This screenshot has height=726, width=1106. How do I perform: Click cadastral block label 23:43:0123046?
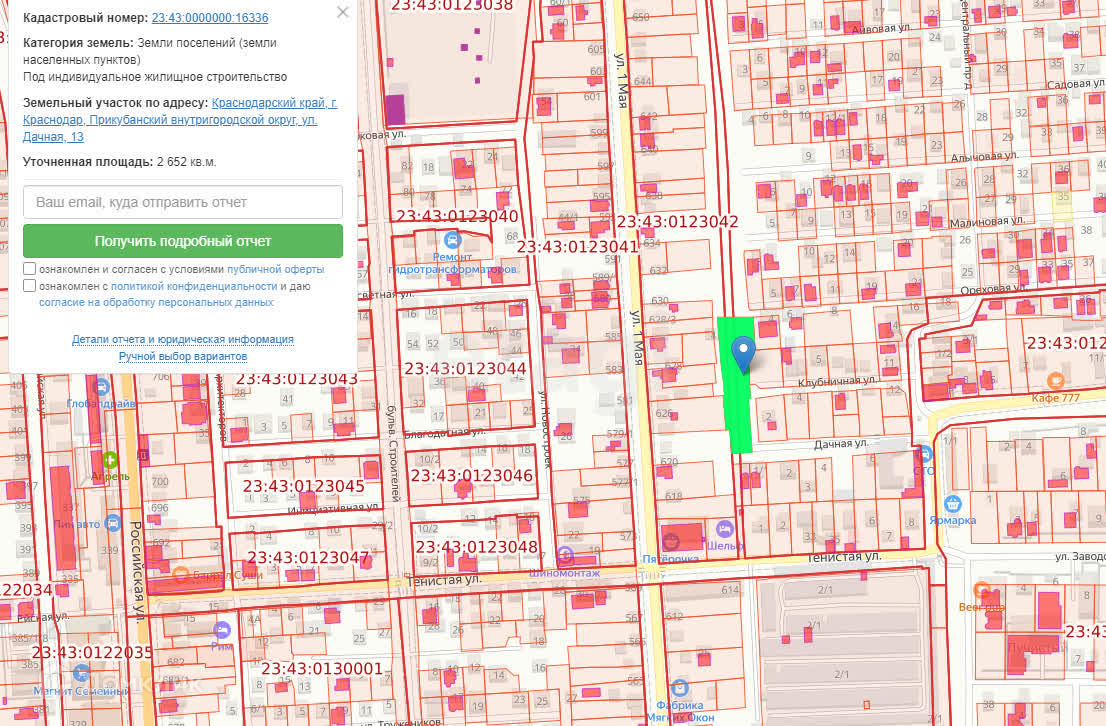coord(472,476)
